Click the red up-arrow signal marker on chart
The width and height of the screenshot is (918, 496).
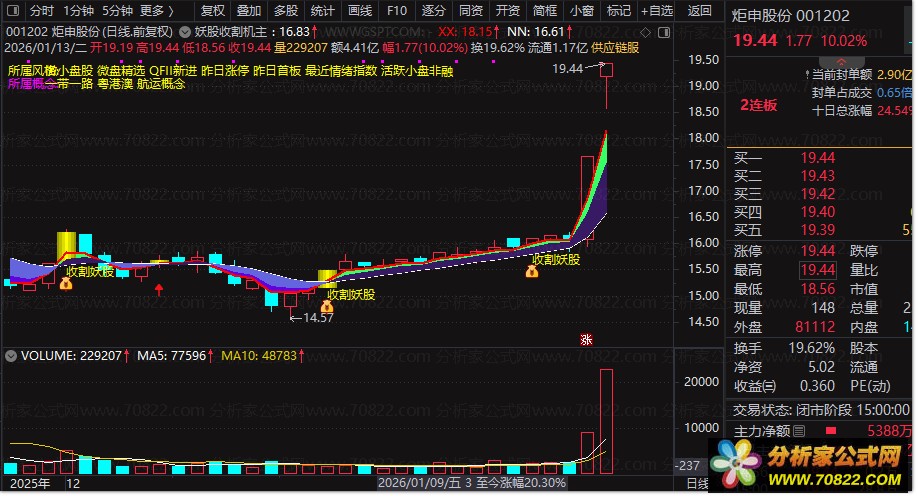[159, 289]
